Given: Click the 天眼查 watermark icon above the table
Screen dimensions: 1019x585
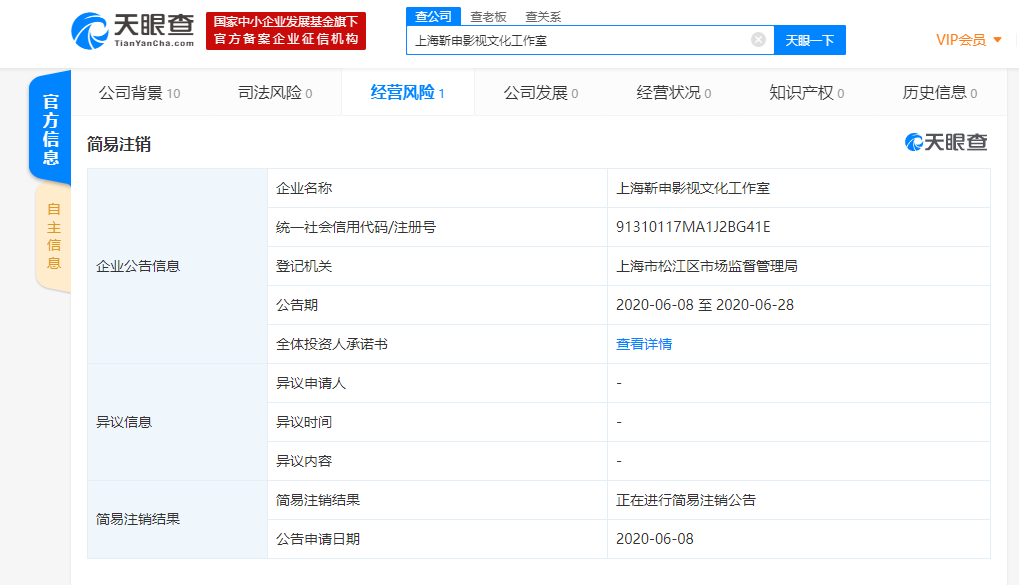Looking at the screenshot, I should 914,142.
